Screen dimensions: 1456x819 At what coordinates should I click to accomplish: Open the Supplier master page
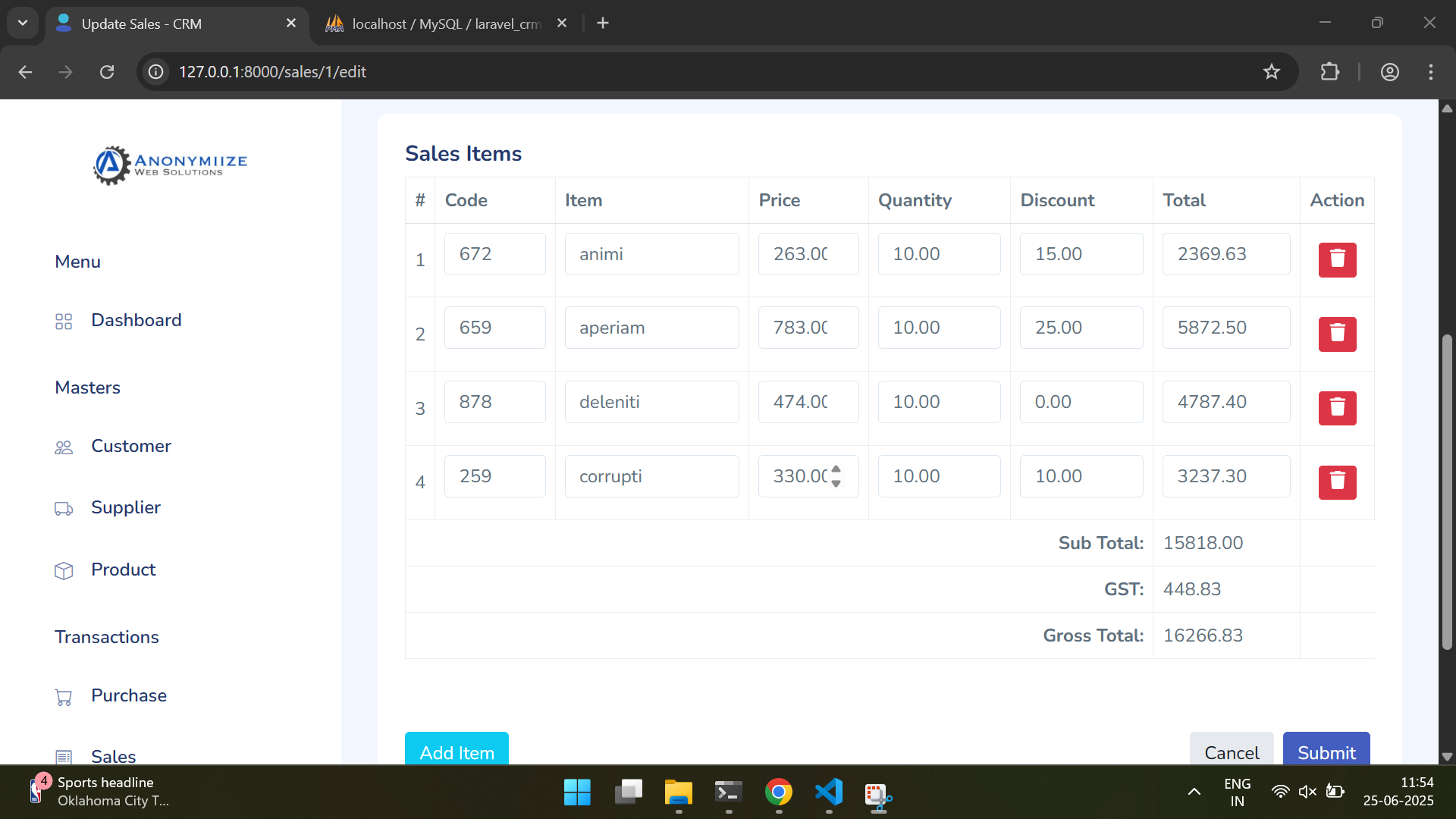pyautogui.click(x=125, y=507)
